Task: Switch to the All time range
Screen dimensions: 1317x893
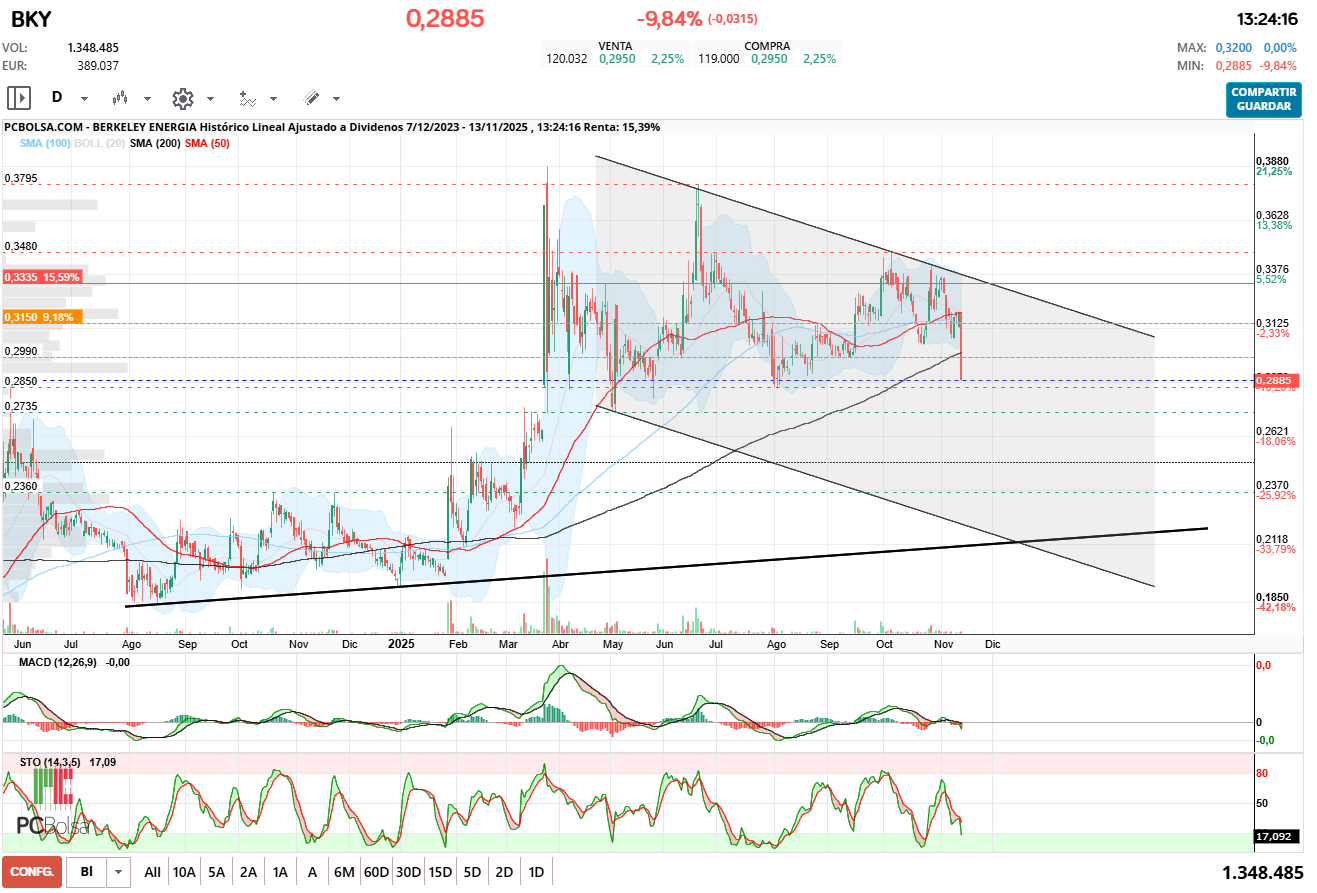Action: (x=153, y=872)
